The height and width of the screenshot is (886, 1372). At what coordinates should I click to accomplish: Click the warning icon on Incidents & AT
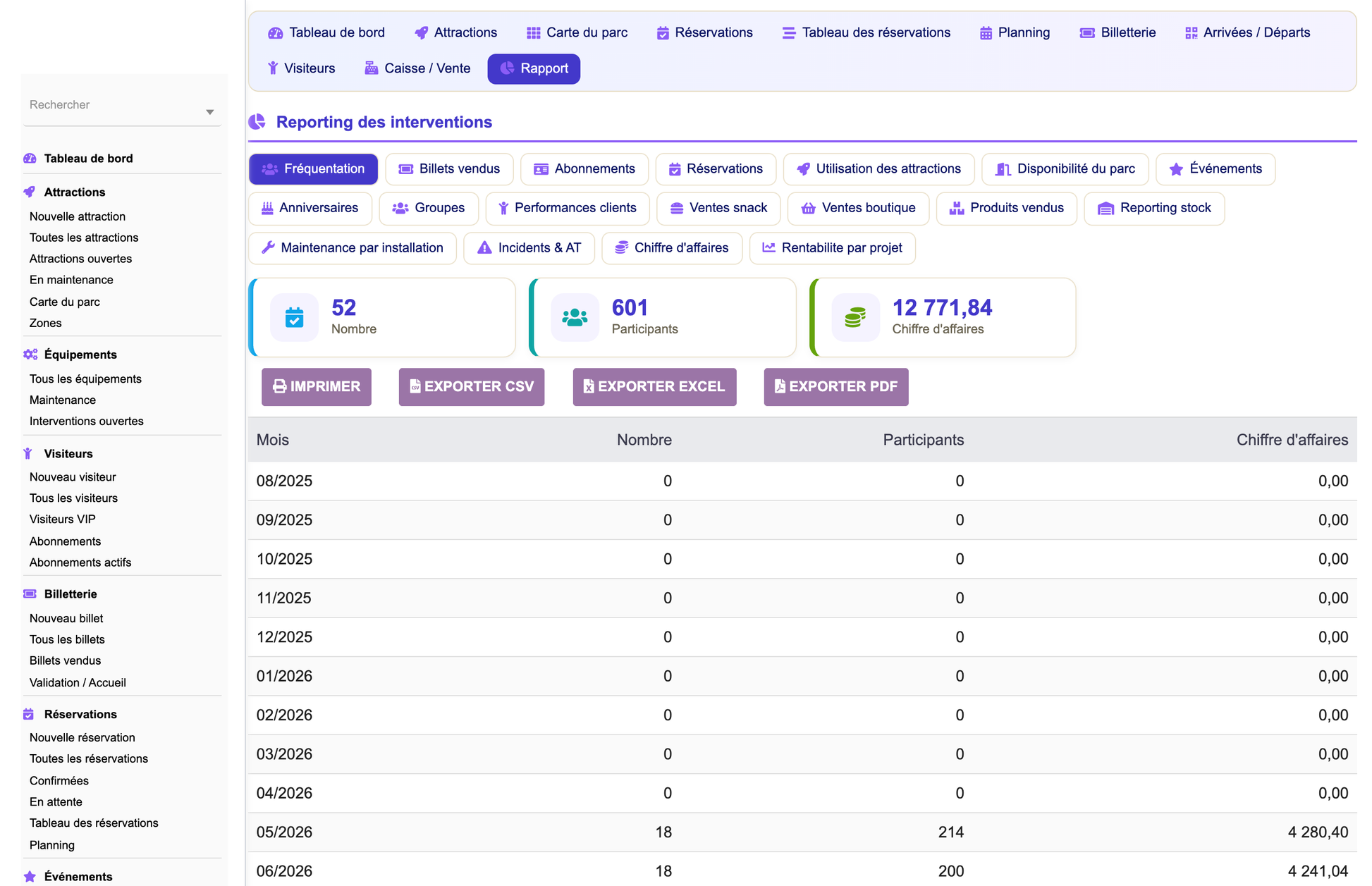[484, 247]
